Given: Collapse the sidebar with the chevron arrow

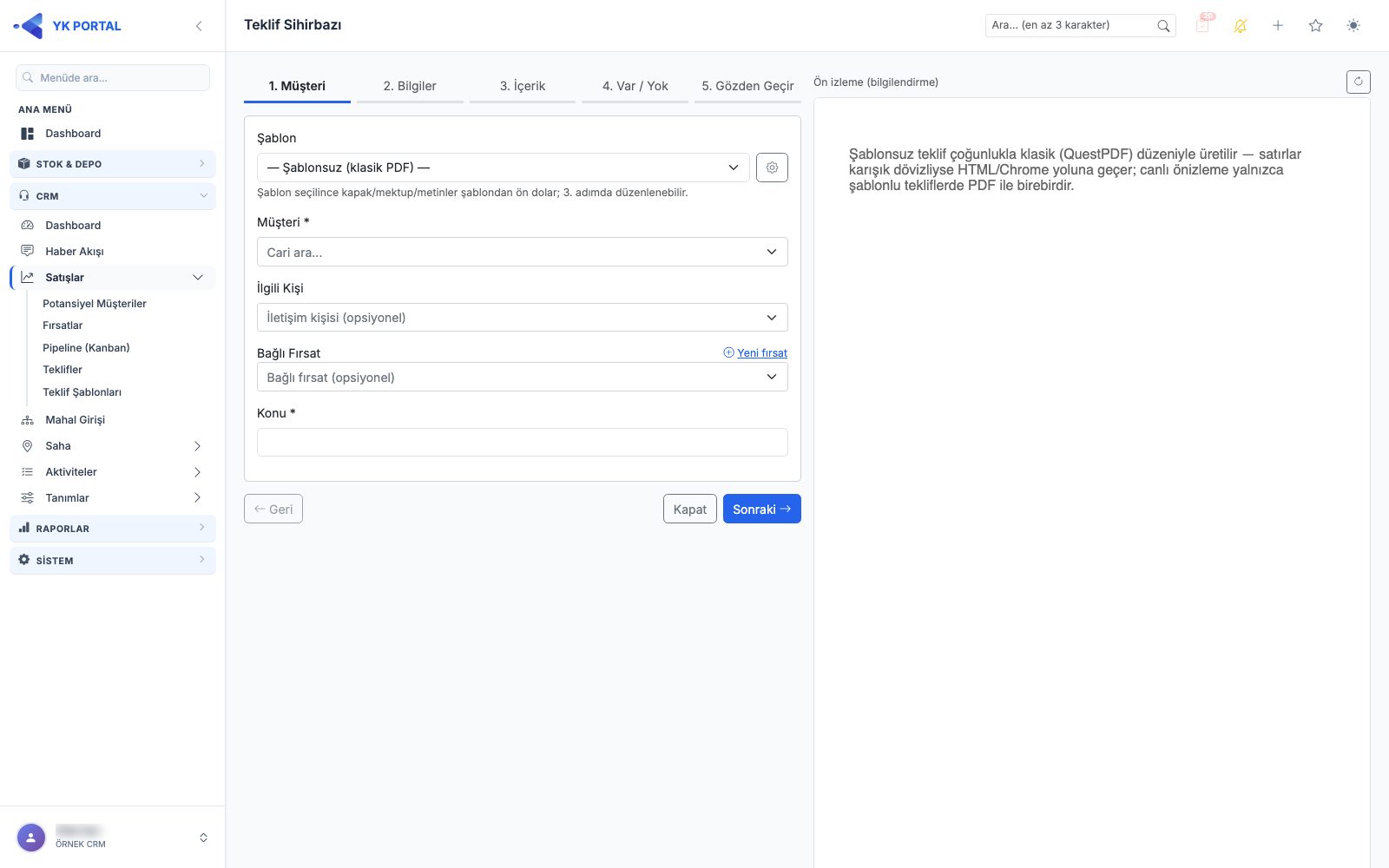Looking at the screenshot, I should click(199, 26).
